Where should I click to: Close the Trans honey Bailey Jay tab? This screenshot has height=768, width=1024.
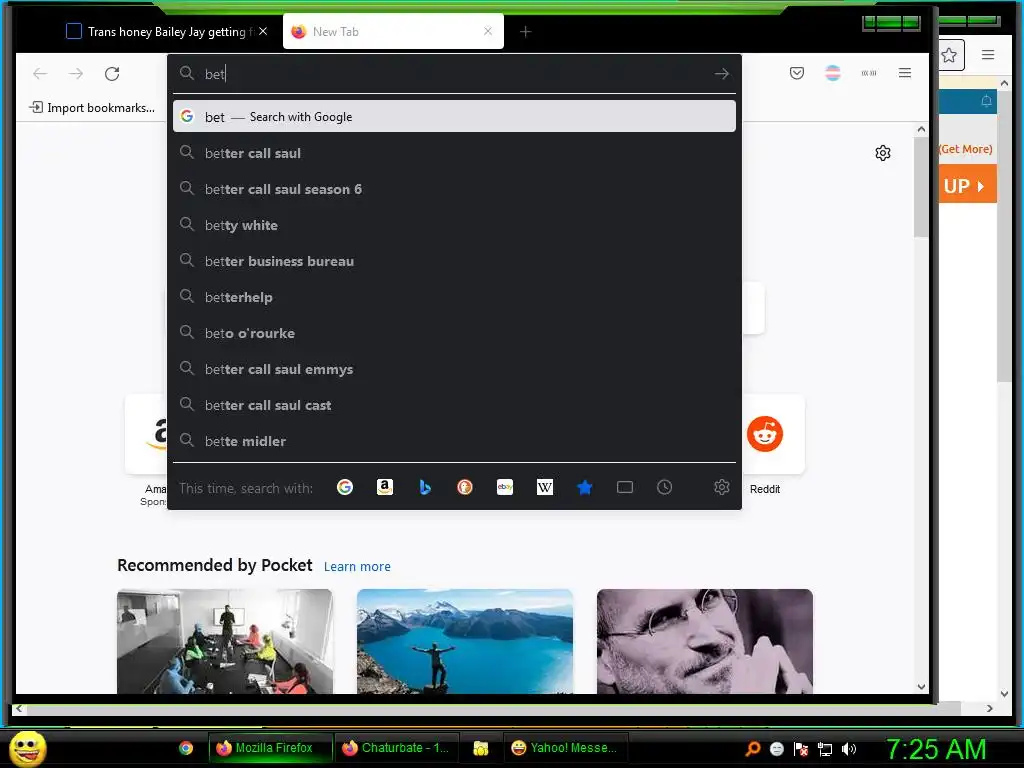coord(263,31)
